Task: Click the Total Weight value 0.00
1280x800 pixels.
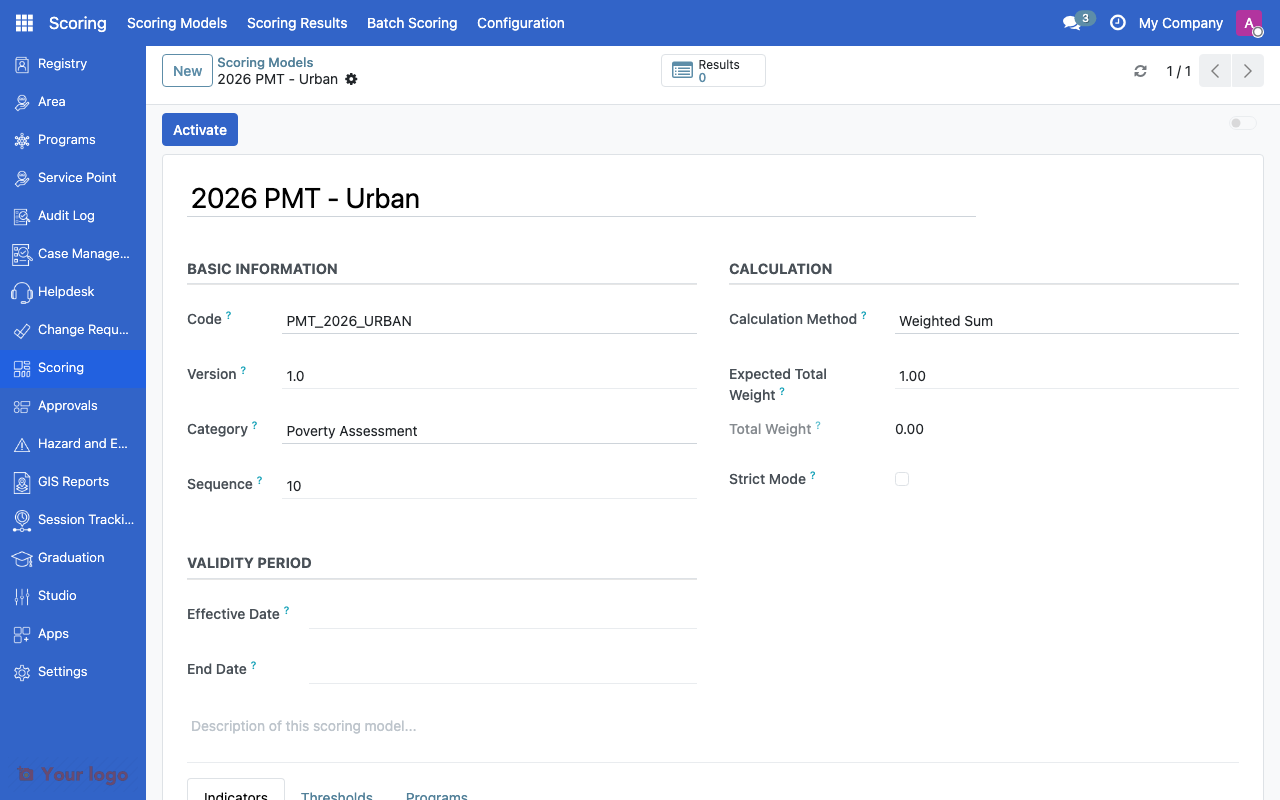Action: click(909, 429)
